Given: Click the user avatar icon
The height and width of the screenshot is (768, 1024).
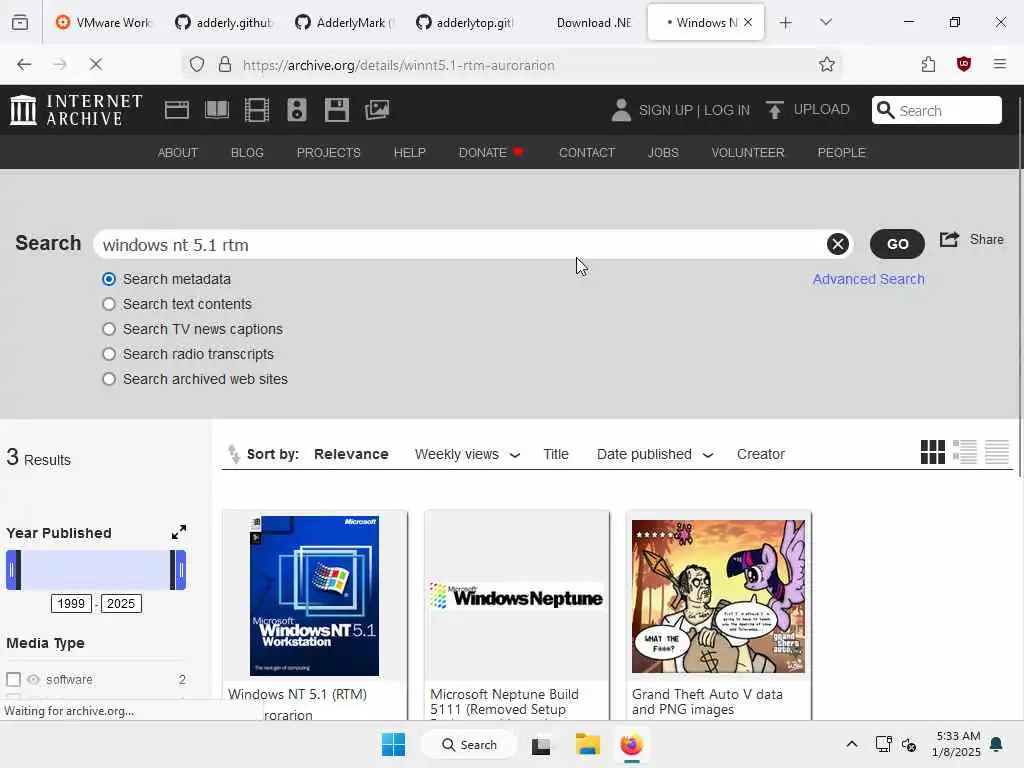Looking at the screenshot, I should click(621, 110).
